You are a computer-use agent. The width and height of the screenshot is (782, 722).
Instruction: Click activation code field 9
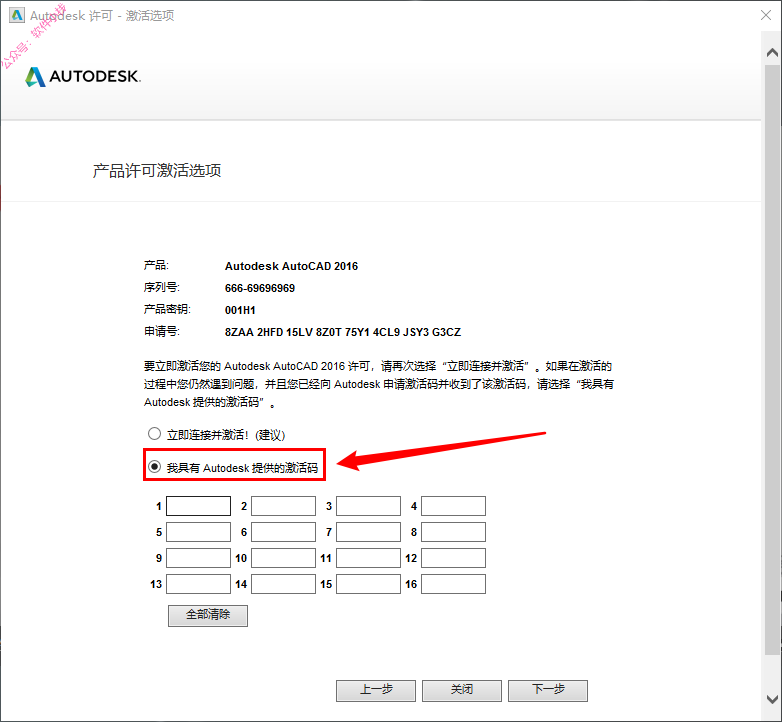point(198,558)
